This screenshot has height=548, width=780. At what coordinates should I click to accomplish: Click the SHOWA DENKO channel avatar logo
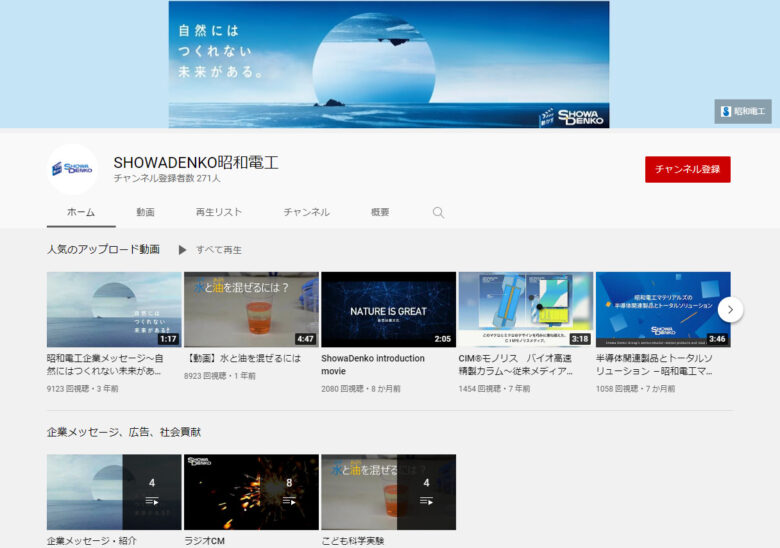tap(73, 169)
